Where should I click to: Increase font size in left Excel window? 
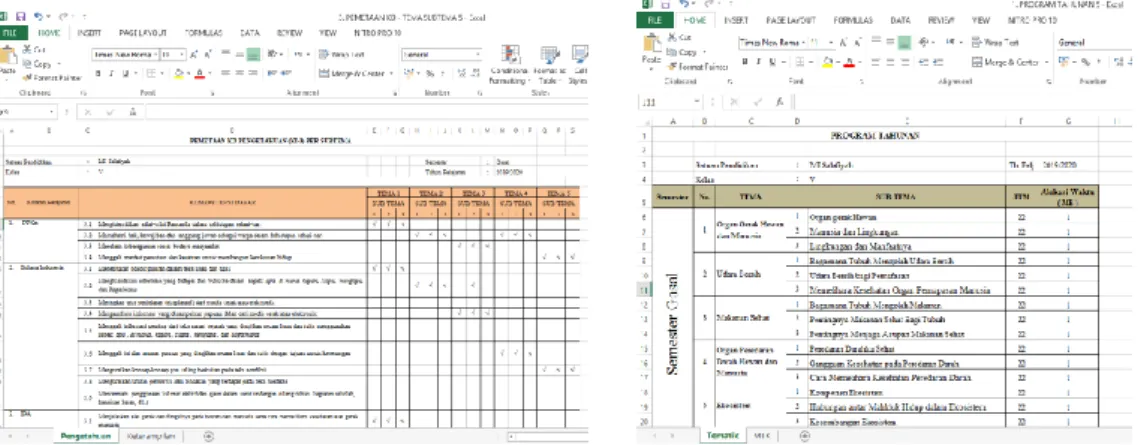point(192,54)
